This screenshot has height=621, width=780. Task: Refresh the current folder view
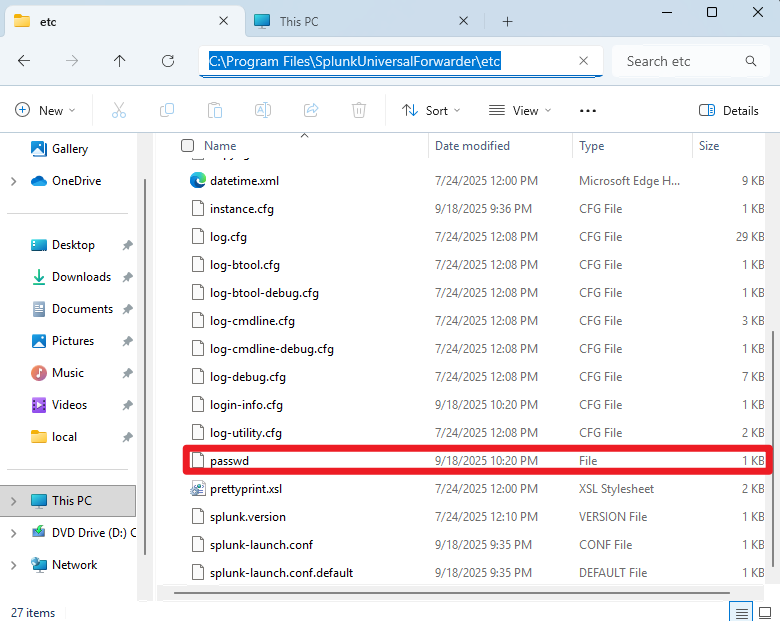(168, 61)
